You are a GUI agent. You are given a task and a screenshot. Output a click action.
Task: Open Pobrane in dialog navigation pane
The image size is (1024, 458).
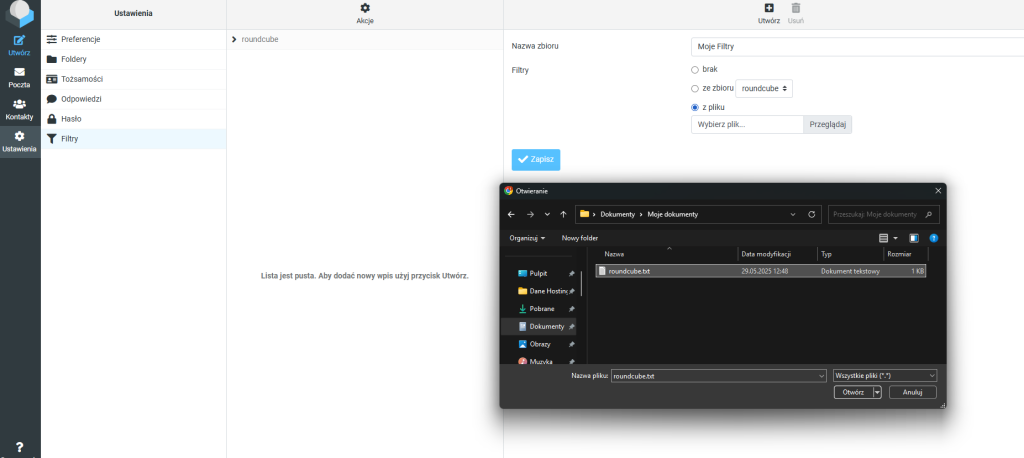542,309
